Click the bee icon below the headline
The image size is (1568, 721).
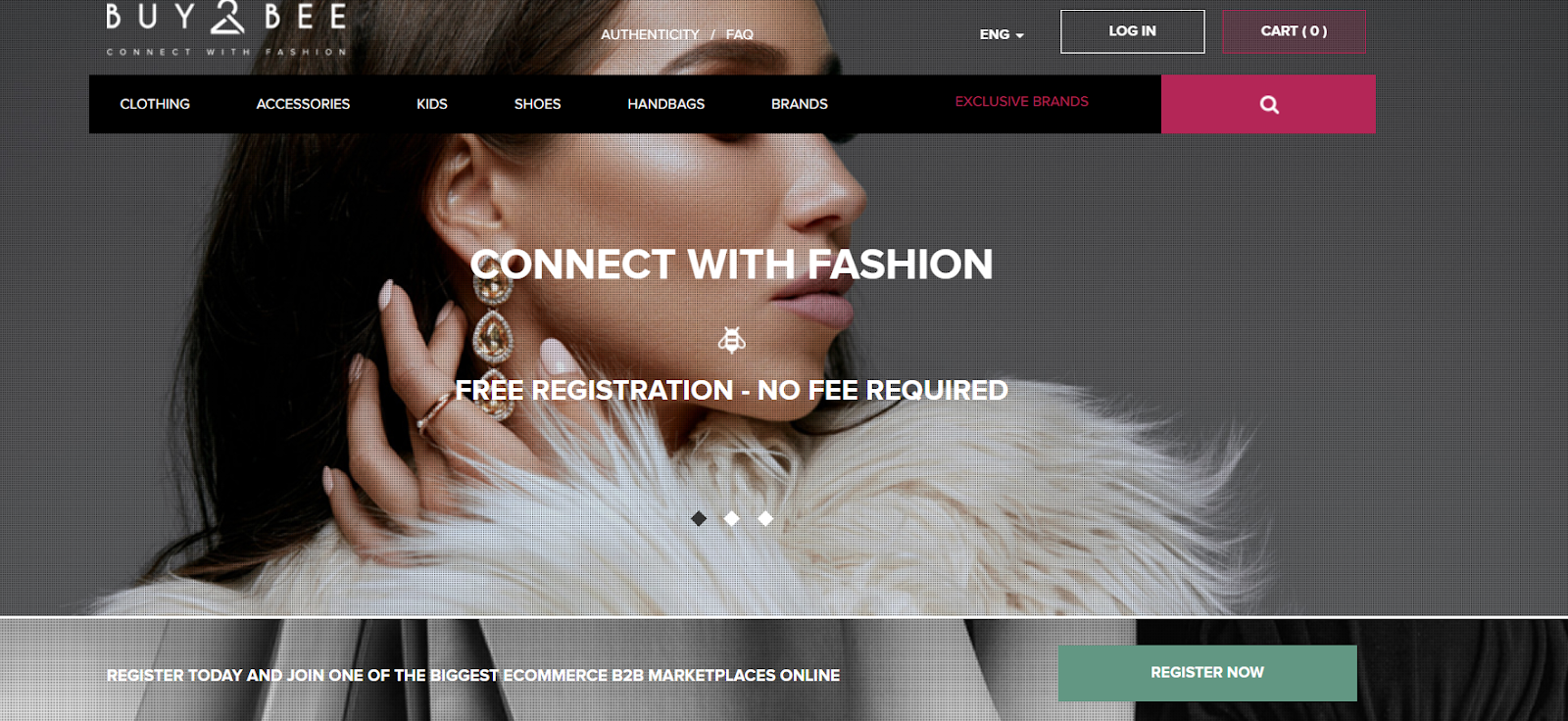point(731,340)
